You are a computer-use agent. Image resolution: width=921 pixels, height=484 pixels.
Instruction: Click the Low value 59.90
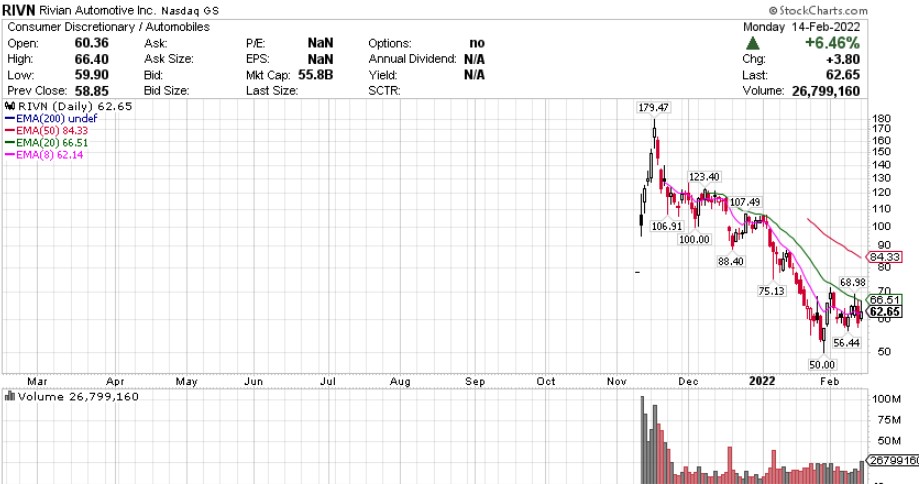pos(92,75)
